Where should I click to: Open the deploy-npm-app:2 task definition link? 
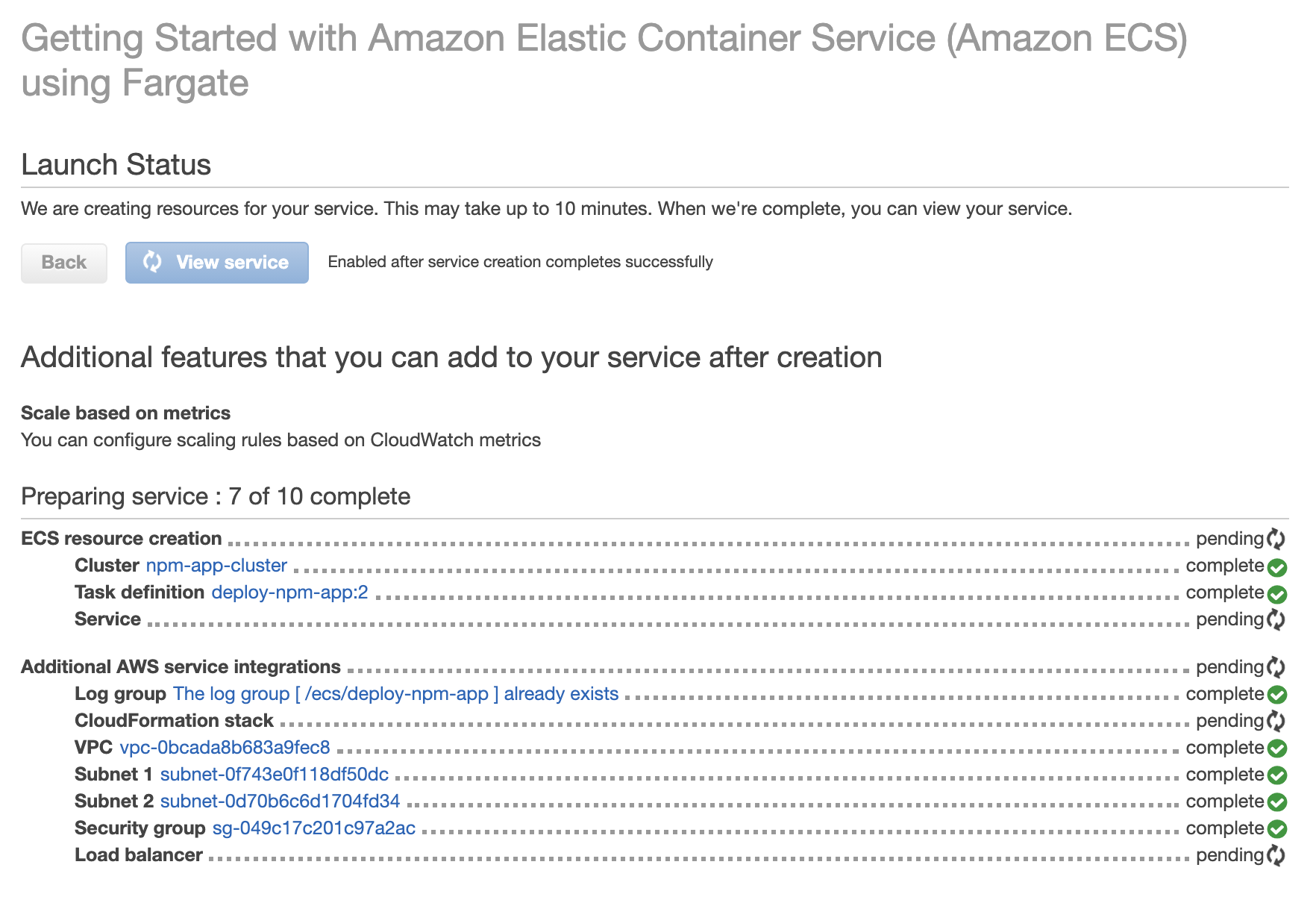(290, 593)
